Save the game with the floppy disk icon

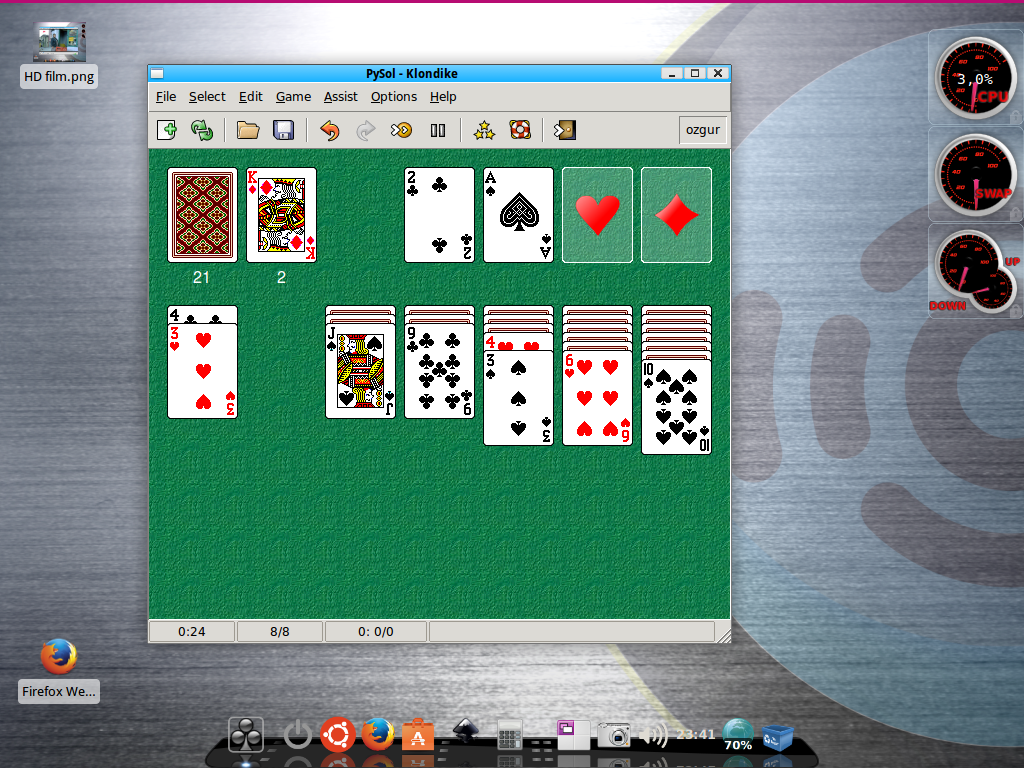click(283, 130)
